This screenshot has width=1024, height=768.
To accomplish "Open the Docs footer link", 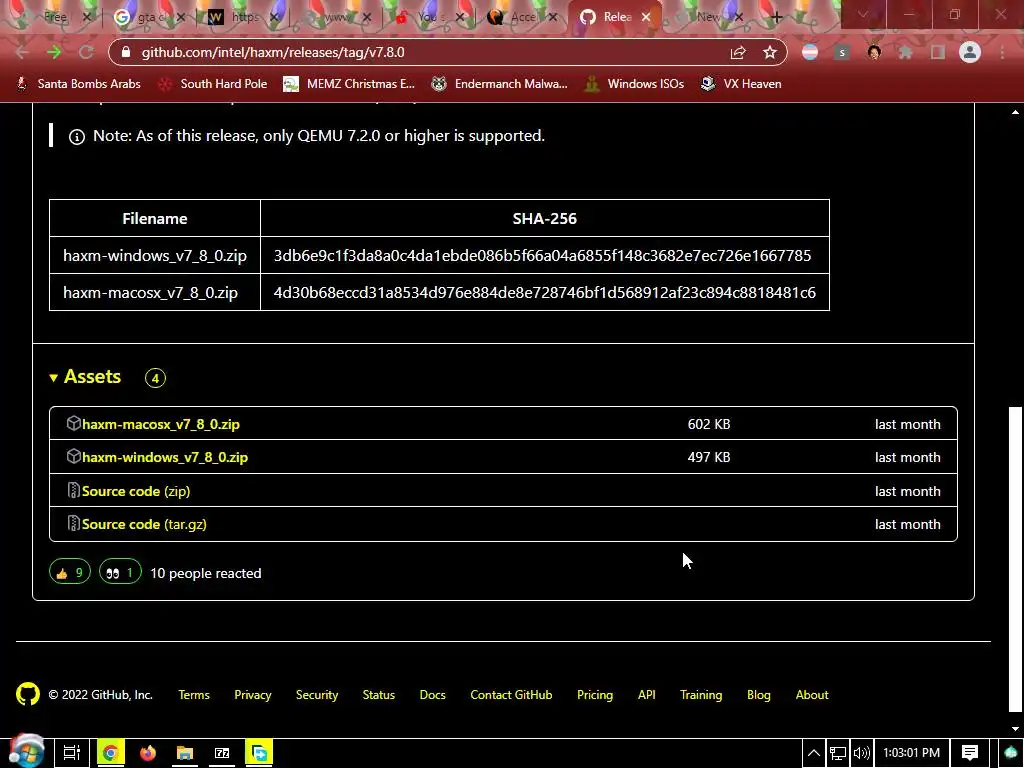I will (x=432, y=695).
